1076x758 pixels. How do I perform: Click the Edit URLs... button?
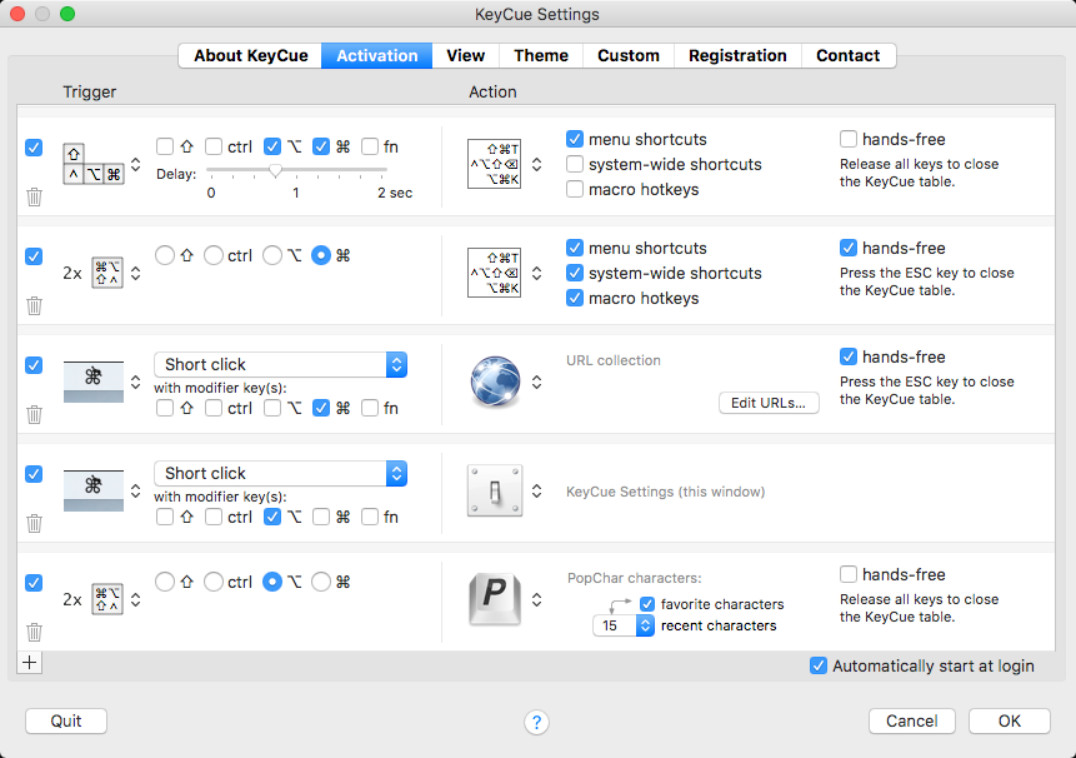tap(769, 403)
